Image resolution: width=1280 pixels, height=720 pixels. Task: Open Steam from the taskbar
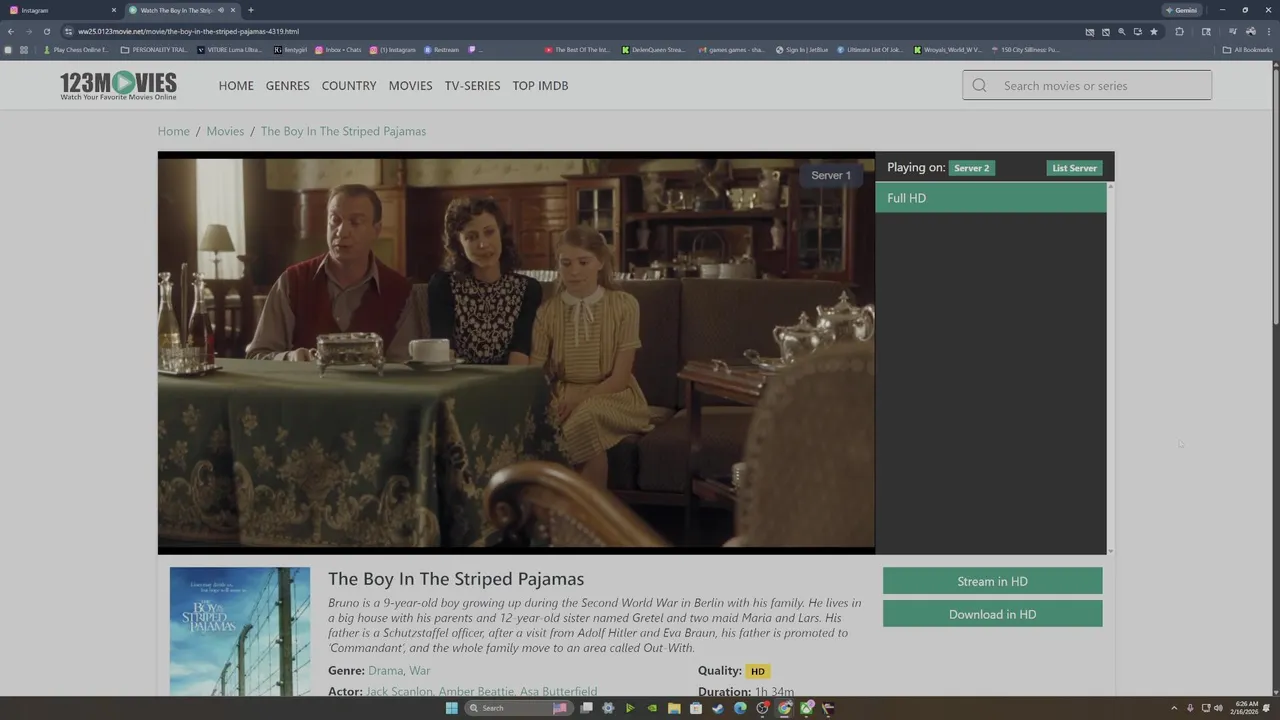tap(718, 708)
